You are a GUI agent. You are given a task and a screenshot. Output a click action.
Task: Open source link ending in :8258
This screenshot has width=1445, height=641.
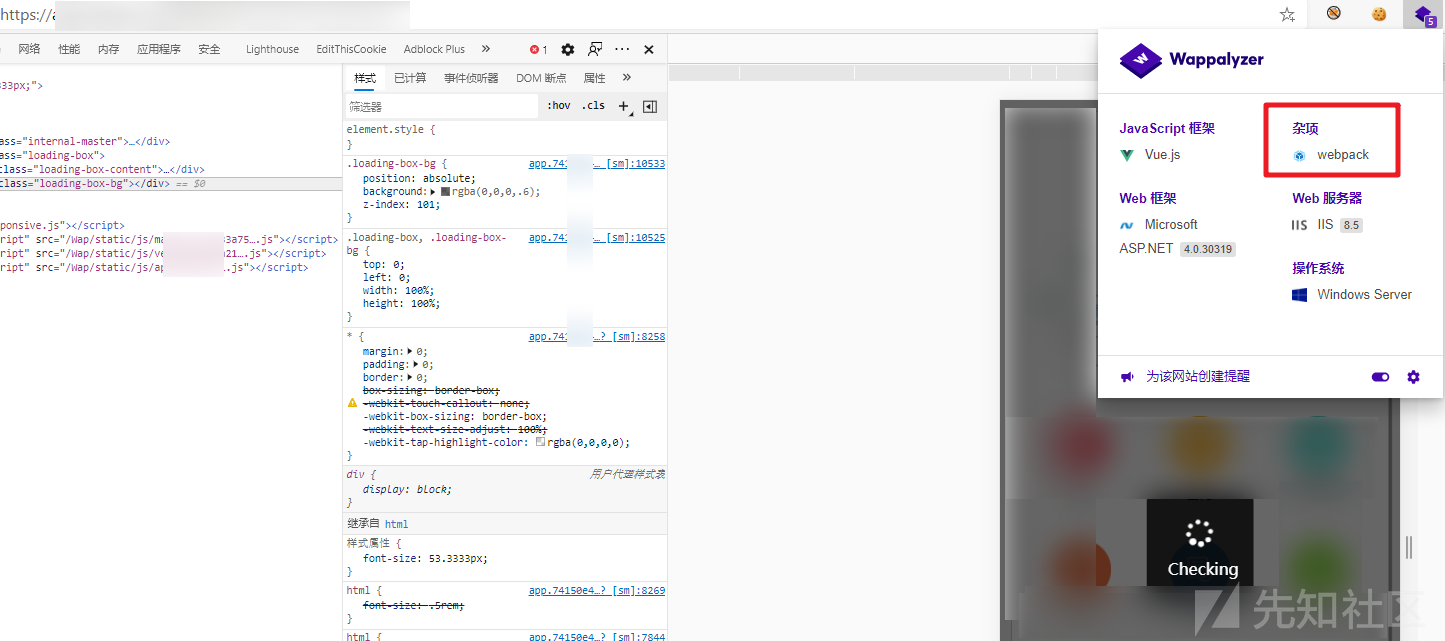[597, 338]
